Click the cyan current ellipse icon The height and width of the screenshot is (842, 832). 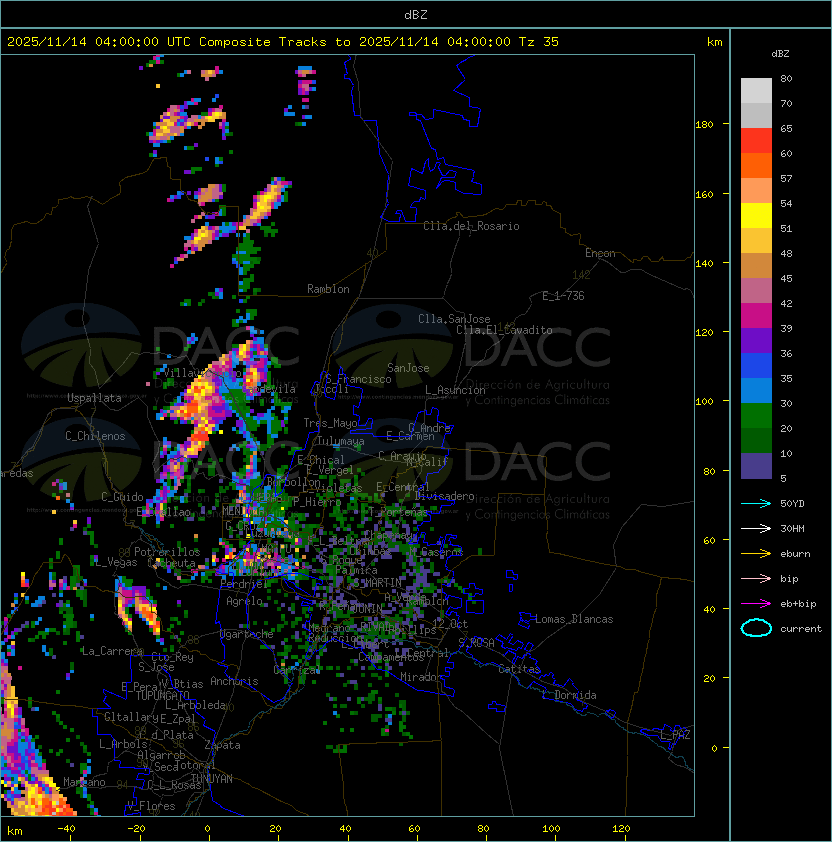coord(756,628)
